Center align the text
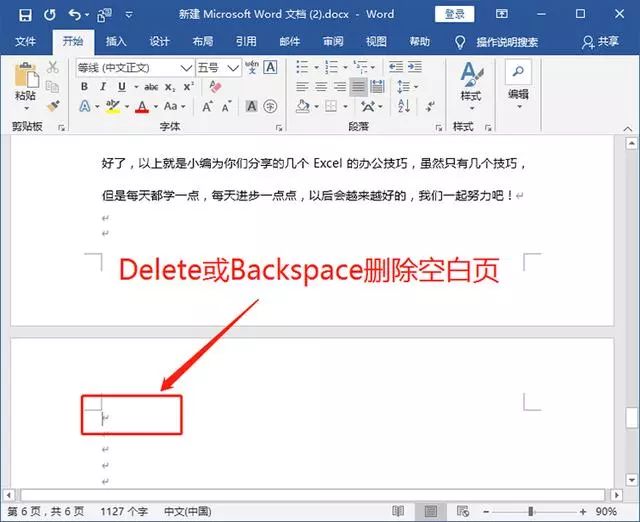Image resolution: width=640 pixels, height=522 pixels. point(321,87)
